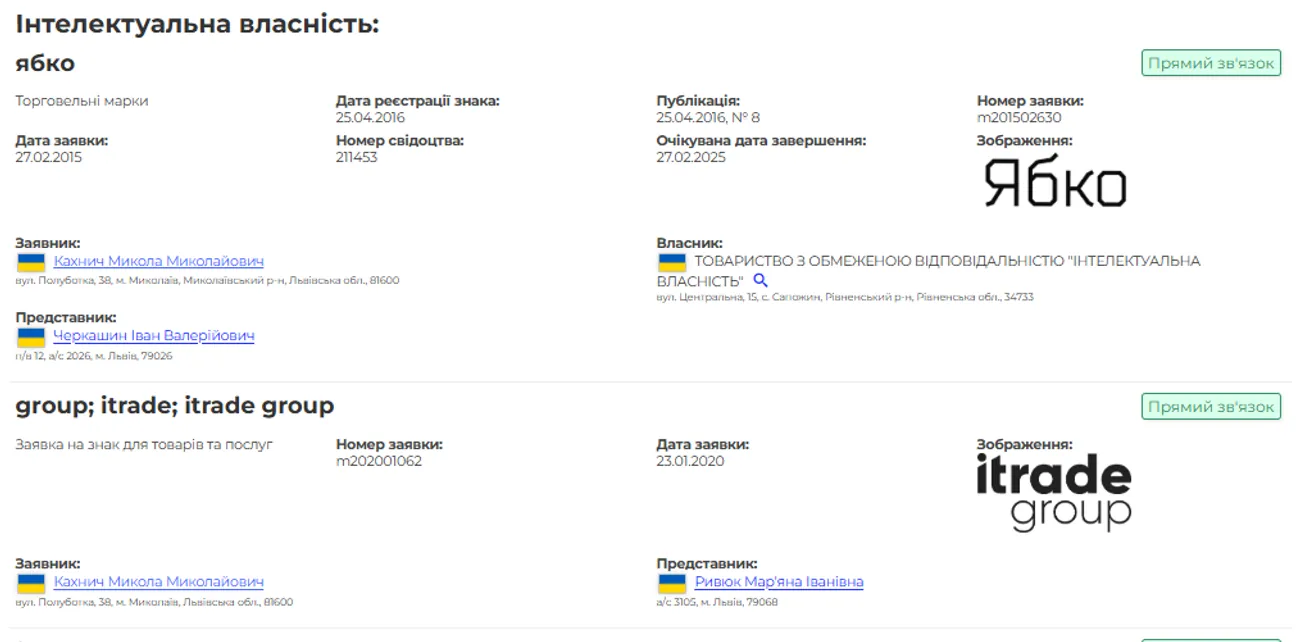
Task: Click the magnifier search icon after owner name
Action: [x=761, y=281]
